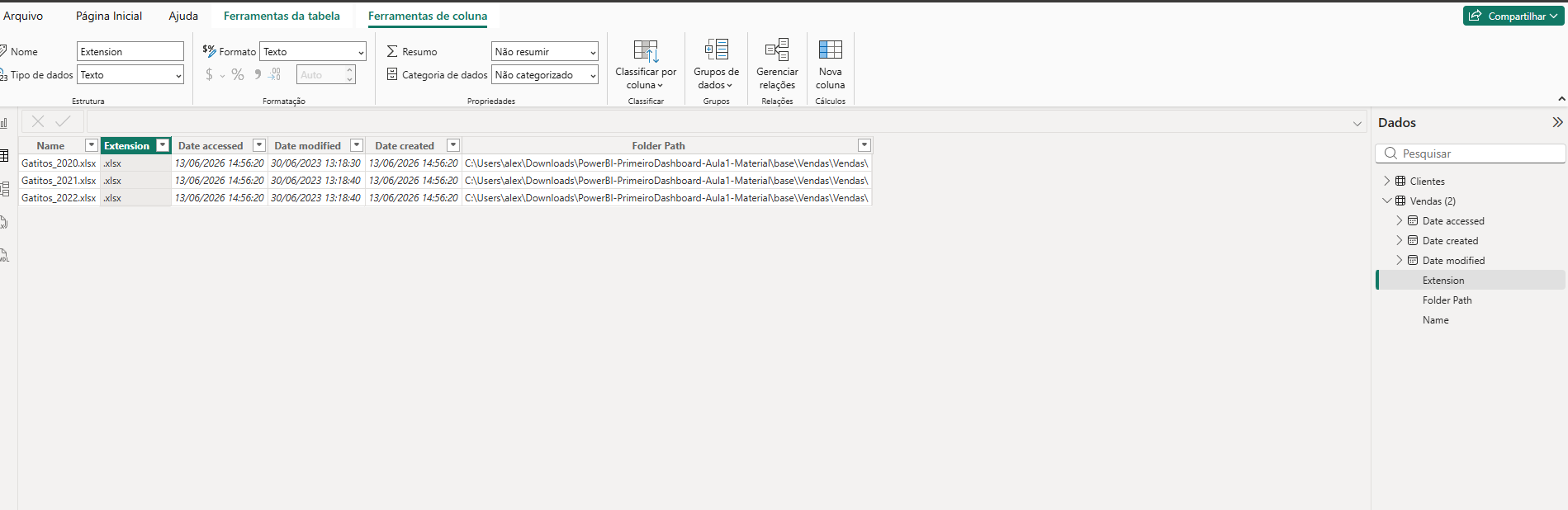1568x510 pixels.
Task: Expand the Date created field hierarchy
Action: (1399, 240)
